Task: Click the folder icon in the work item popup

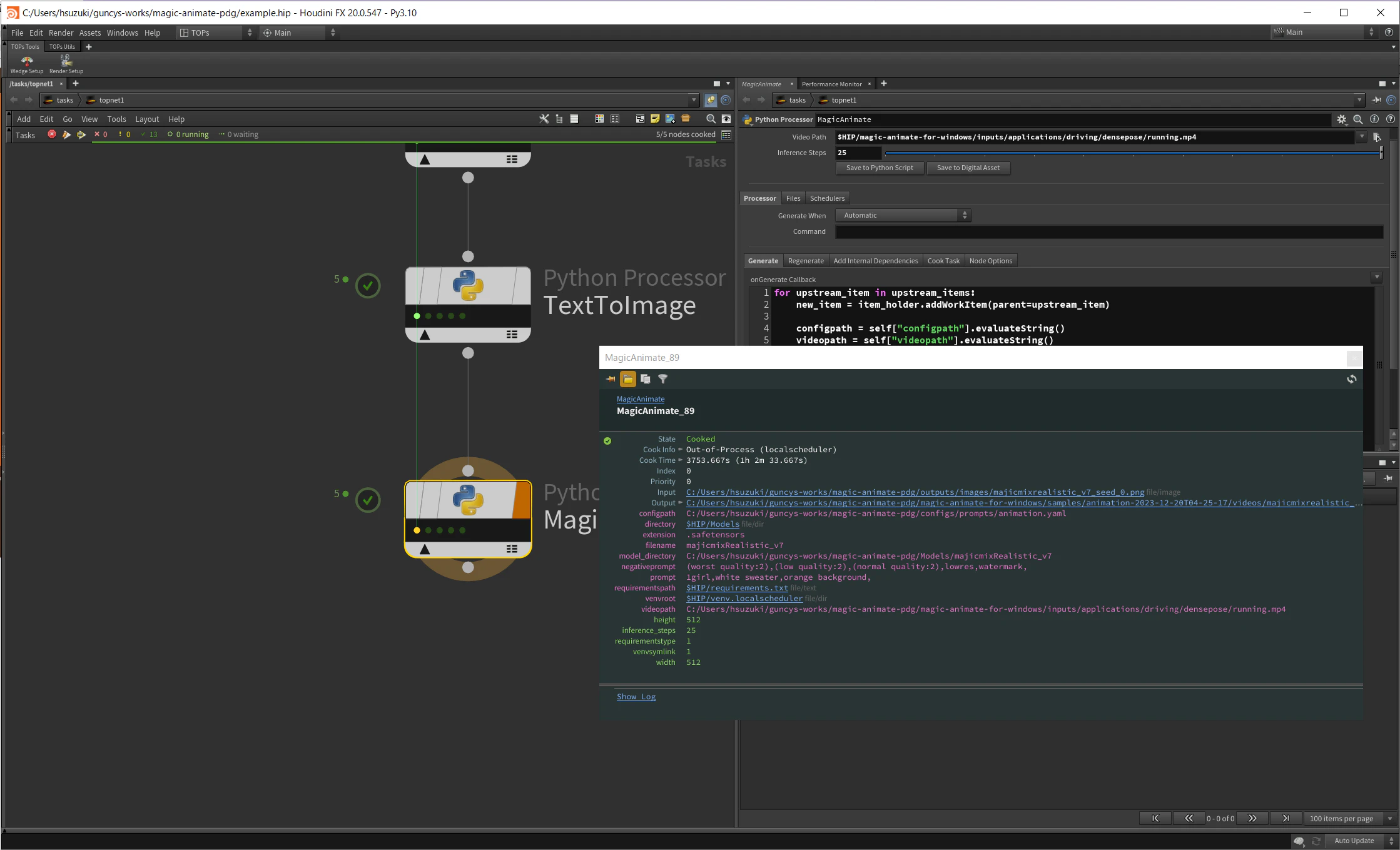Action: tap(628, 379)
